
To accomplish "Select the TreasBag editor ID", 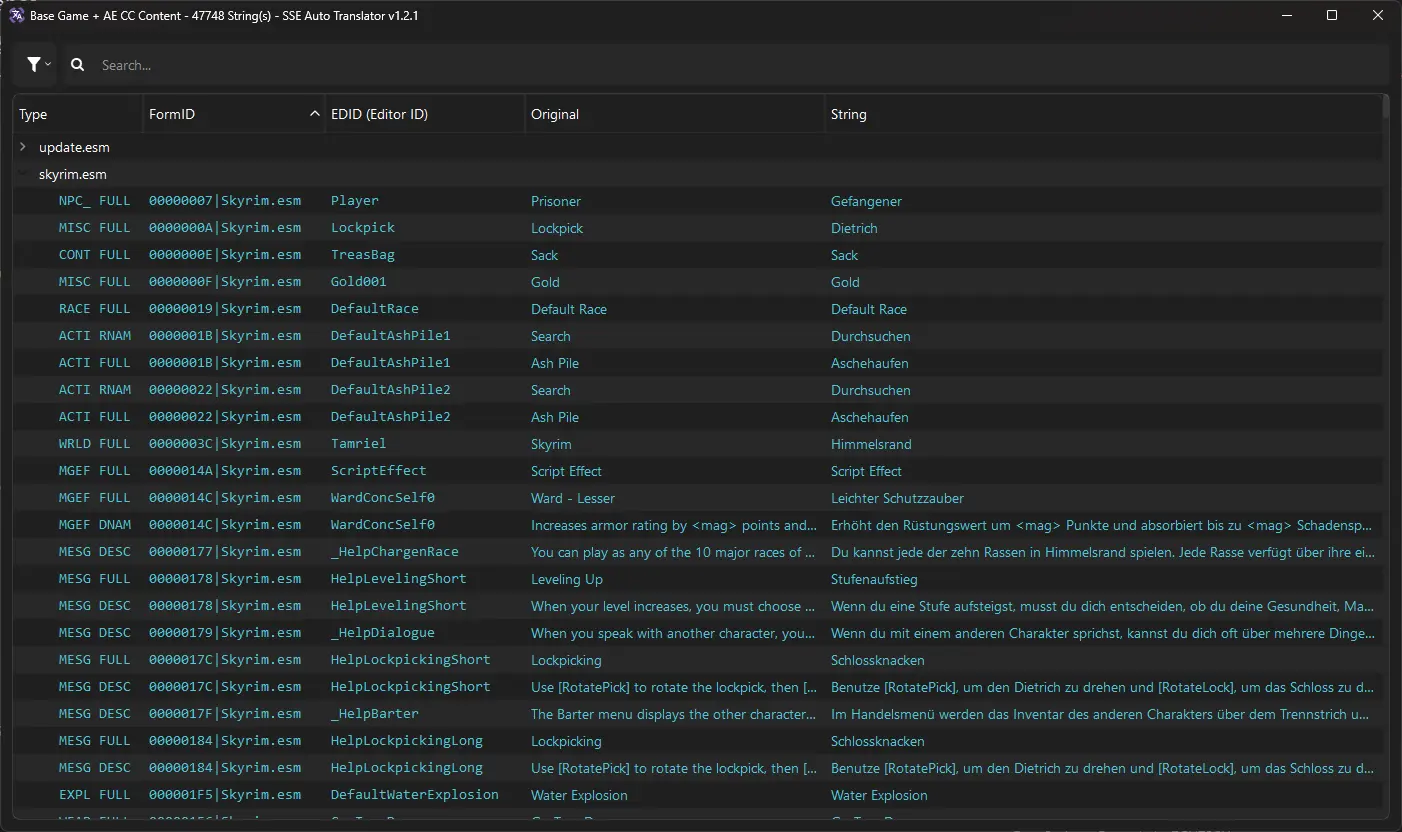I will [x=363, y=255].
